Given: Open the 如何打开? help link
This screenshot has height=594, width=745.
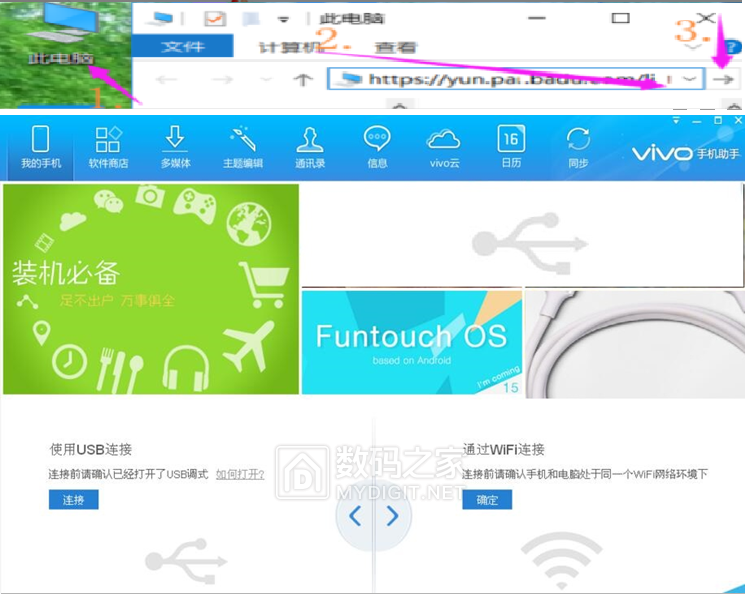Looking at the screenshot, I should point(240,474).
